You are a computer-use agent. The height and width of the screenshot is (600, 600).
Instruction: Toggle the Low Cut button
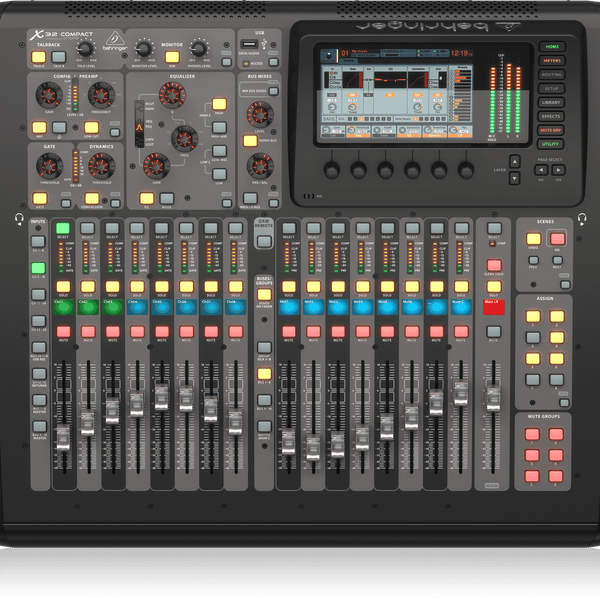click(91, 127)
